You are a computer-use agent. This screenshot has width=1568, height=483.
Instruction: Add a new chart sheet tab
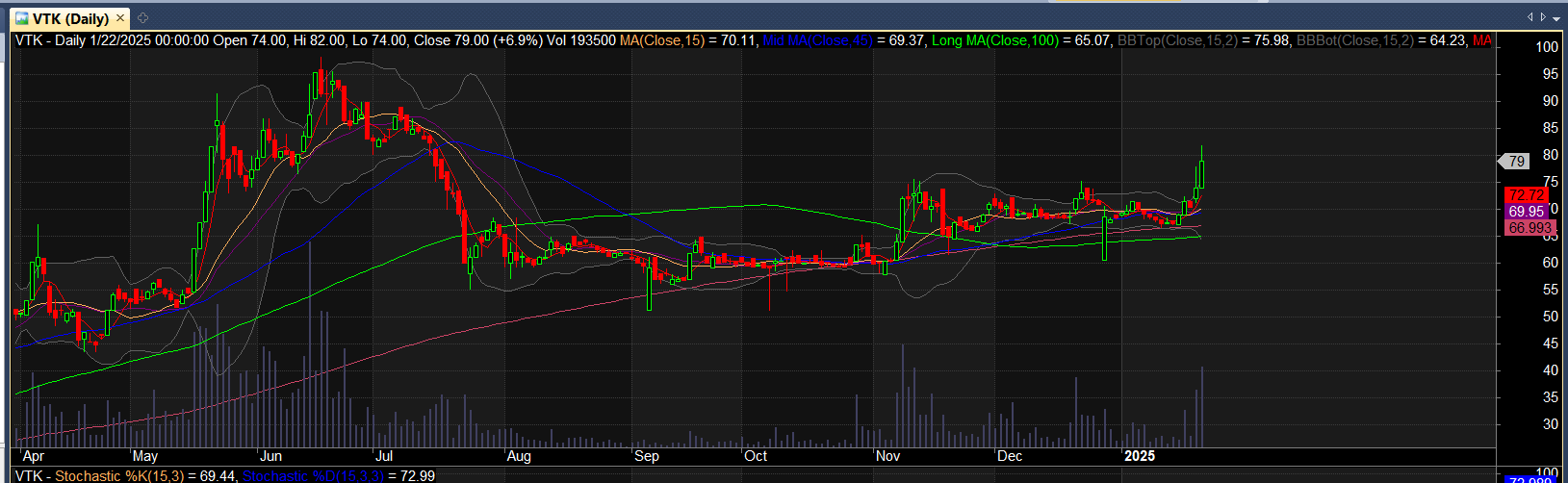click(x=142, y=18)
